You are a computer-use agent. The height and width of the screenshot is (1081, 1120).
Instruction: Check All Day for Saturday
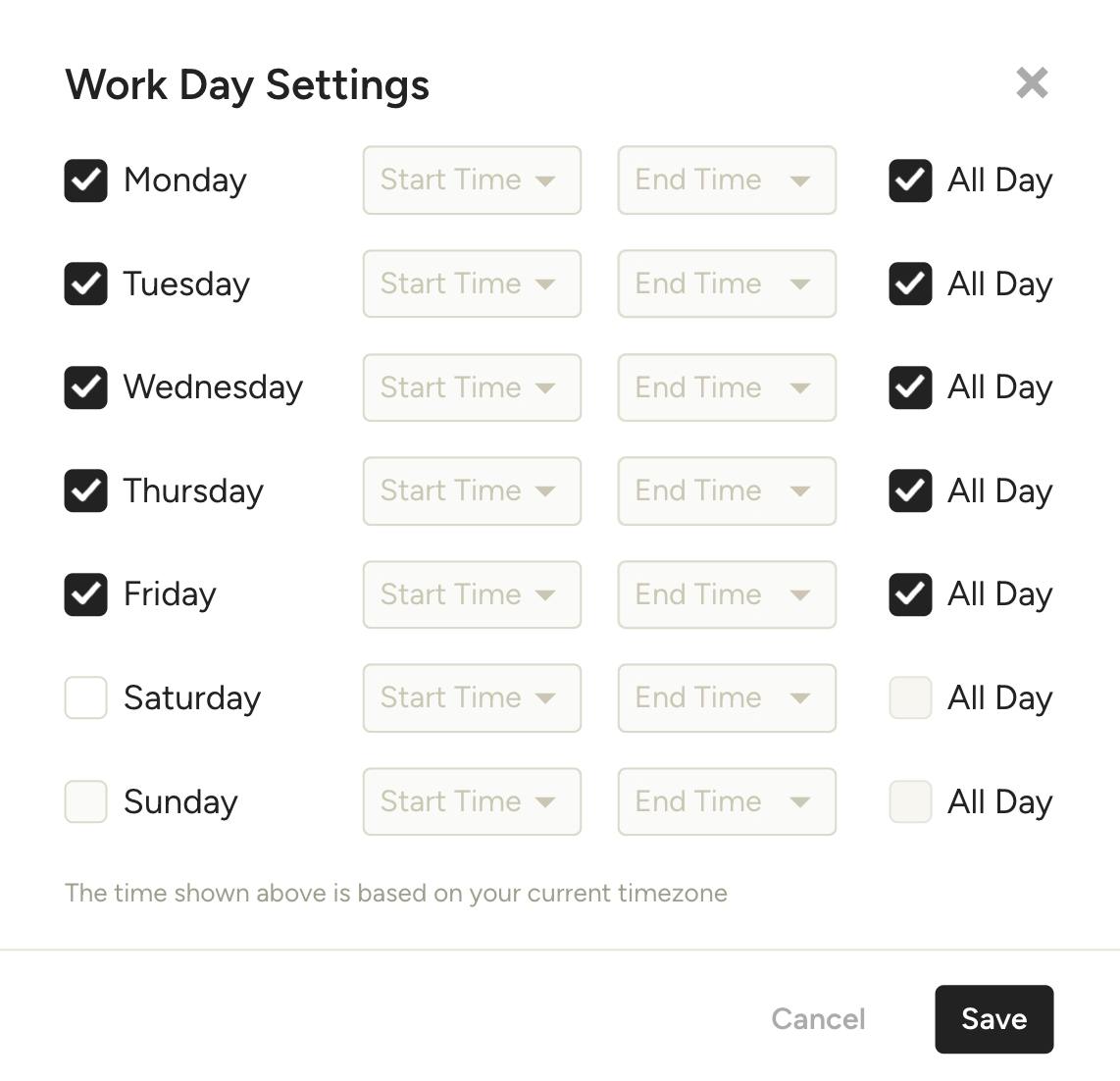coord(910,698)
